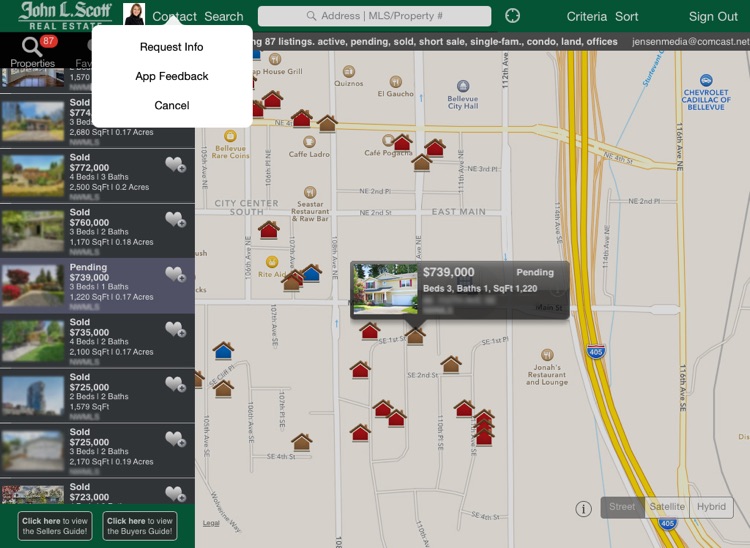Switch map to Street view
The image size is (750, 548).
tap(622, 507)
